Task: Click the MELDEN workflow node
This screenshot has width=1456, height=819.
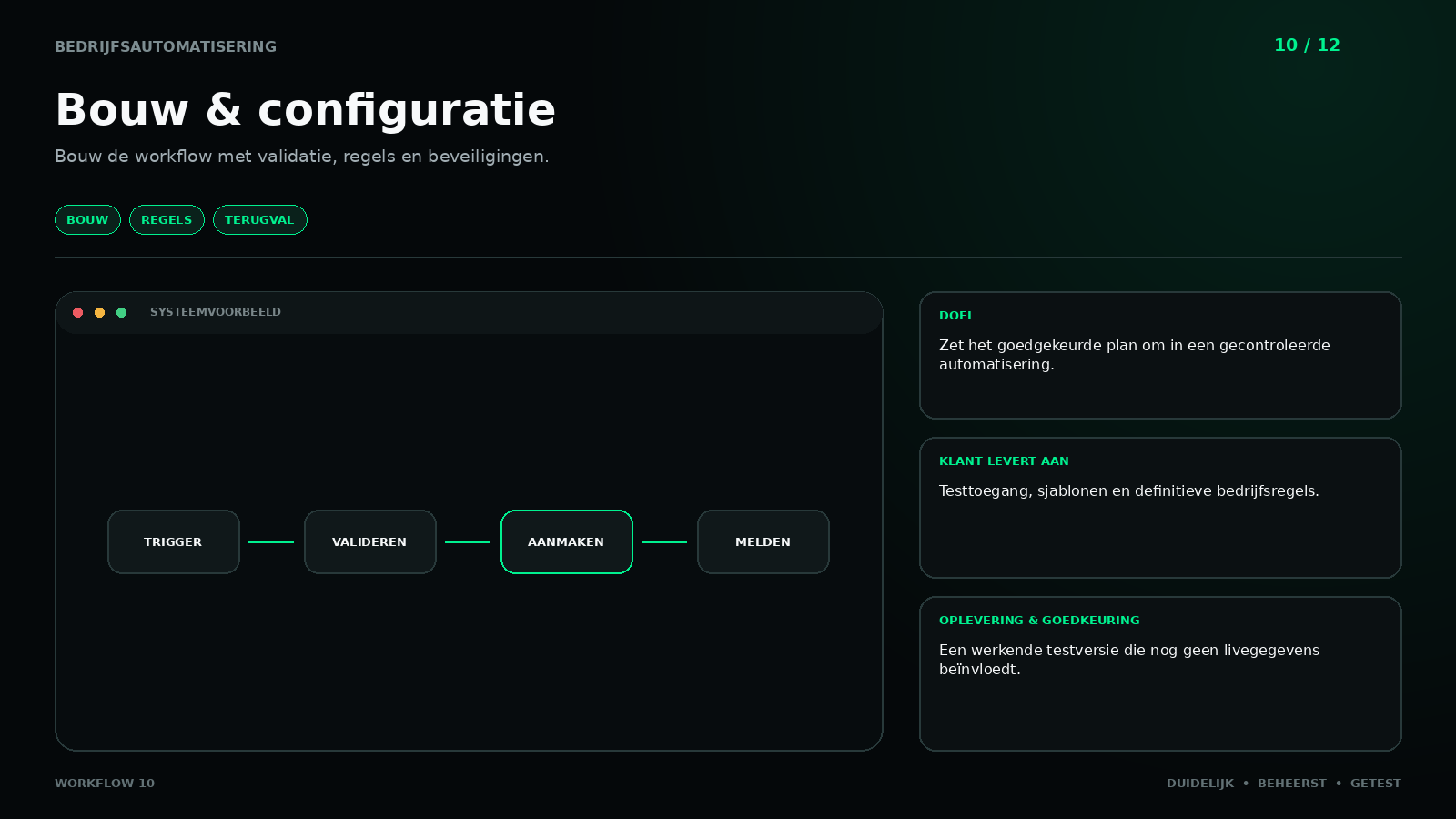Action: point(763,541)
